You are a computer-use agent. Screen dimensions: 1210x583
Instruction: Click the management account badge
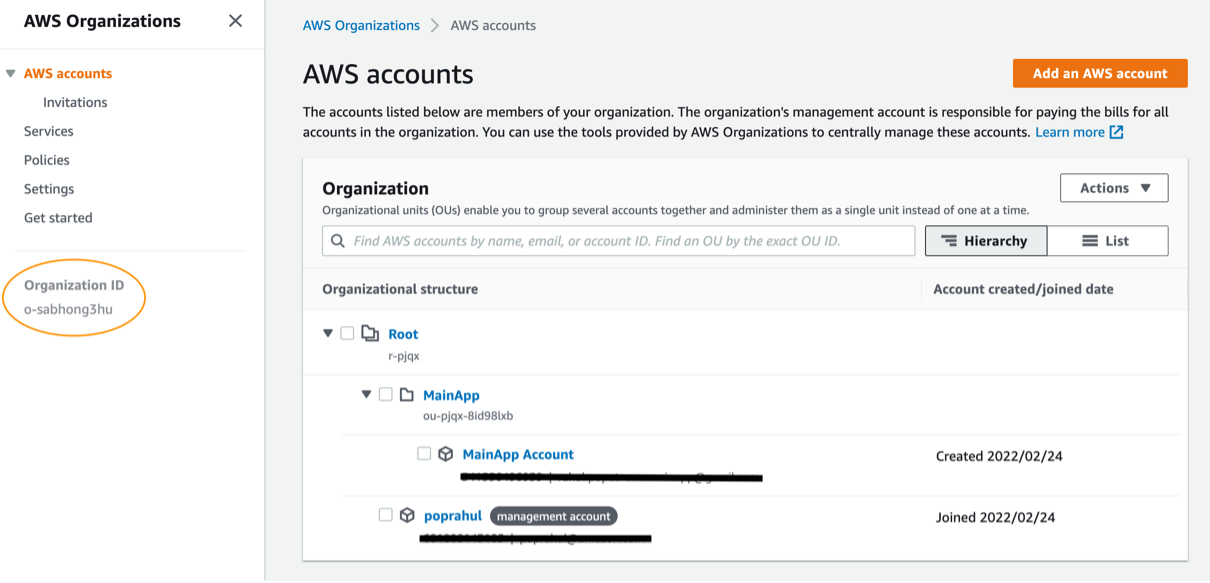[x=554, y=516]
